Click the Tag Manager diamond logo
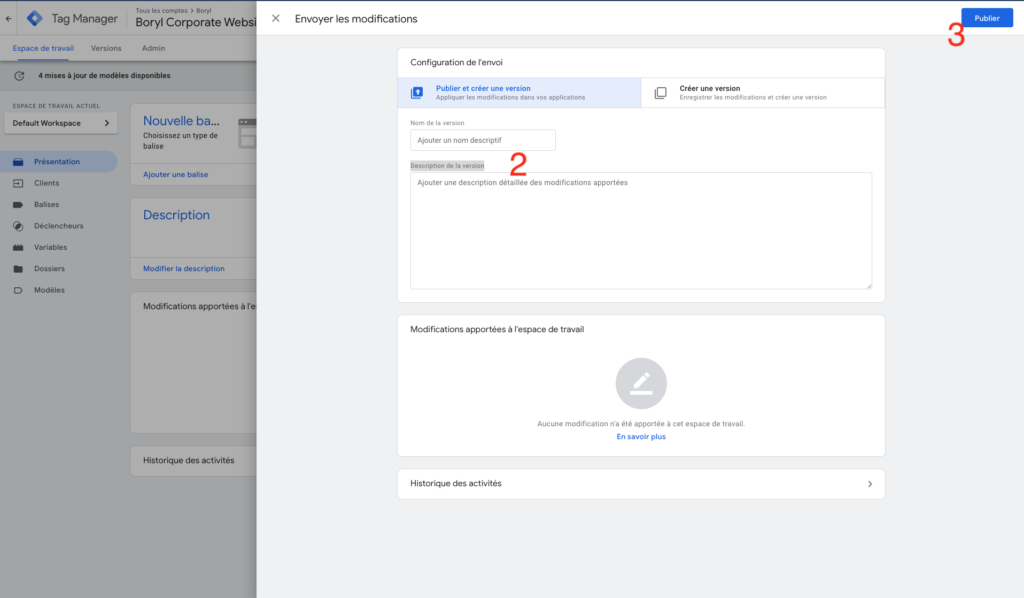The image size is (1024, 598). [35, 19]
